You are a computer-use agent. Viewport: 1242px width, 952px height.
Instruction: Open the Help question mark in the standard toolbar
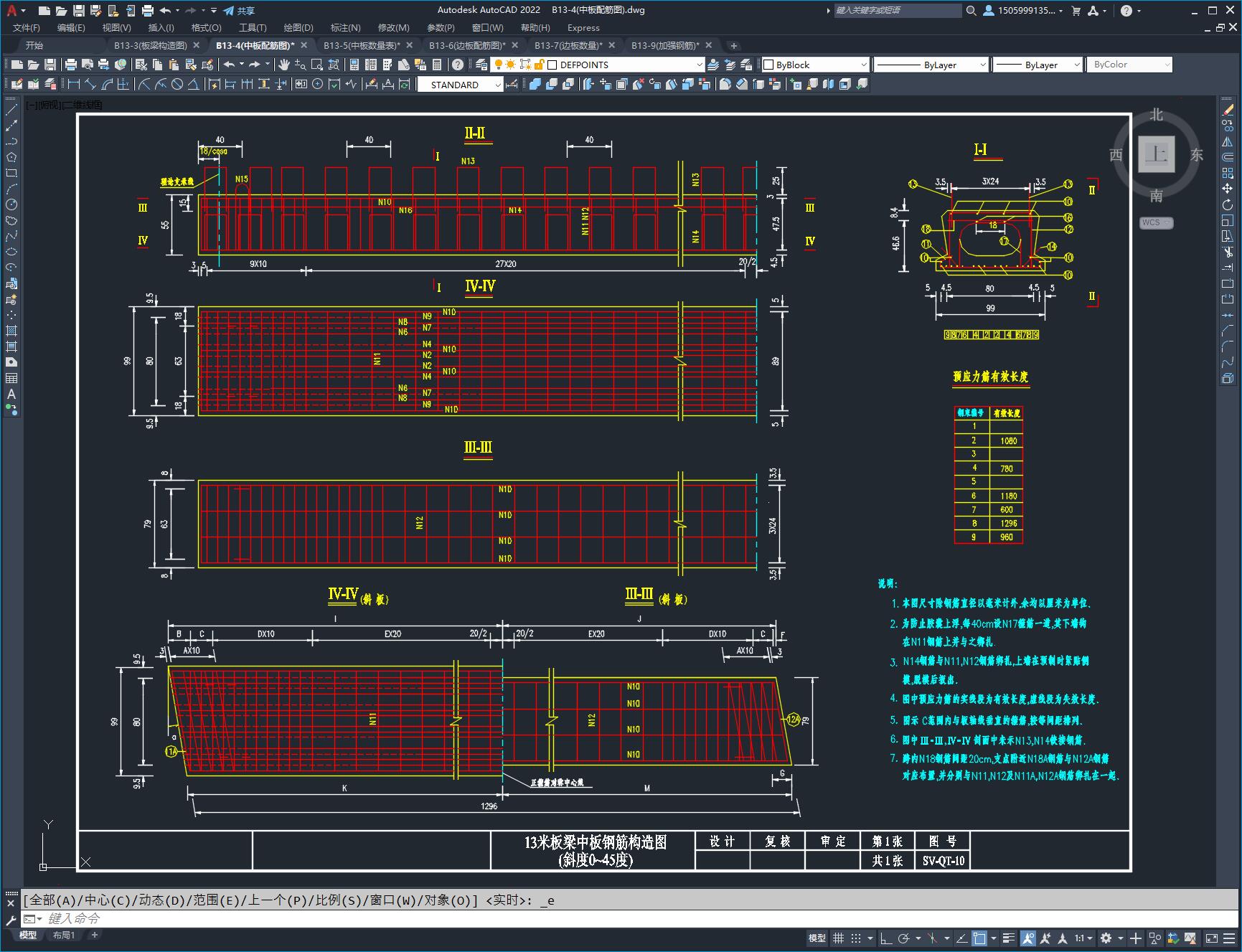pyautogui.click(x=458, y=65)
